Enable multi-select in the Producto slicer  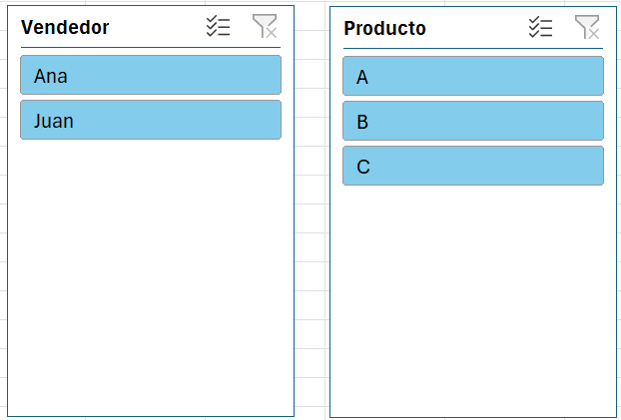[x=541, y=28]
